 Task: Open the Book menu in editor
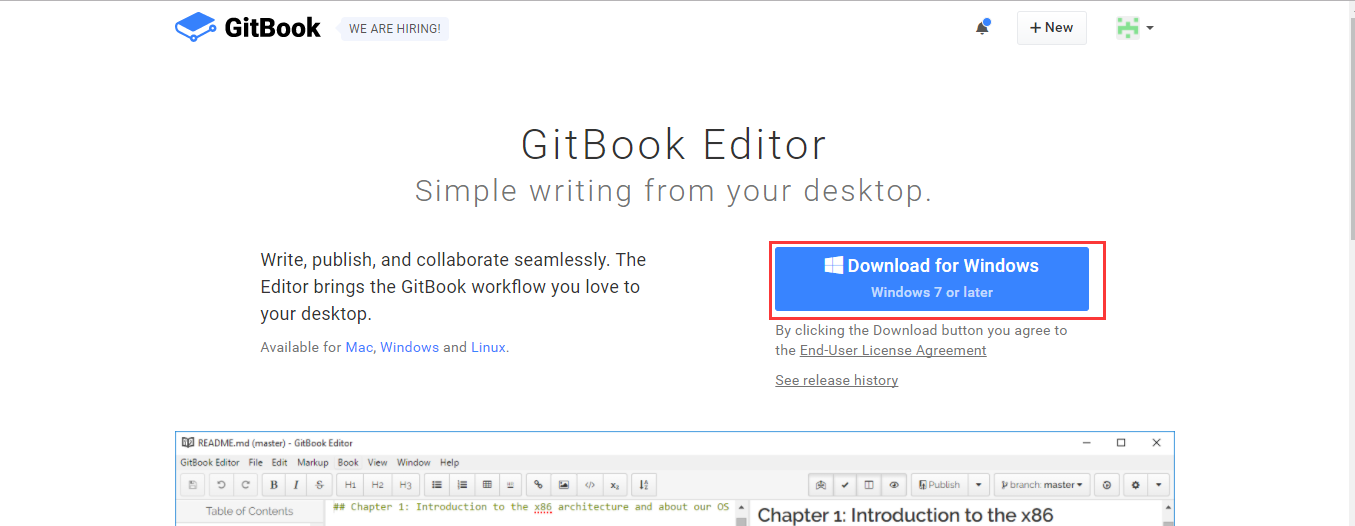click(347, 463)
